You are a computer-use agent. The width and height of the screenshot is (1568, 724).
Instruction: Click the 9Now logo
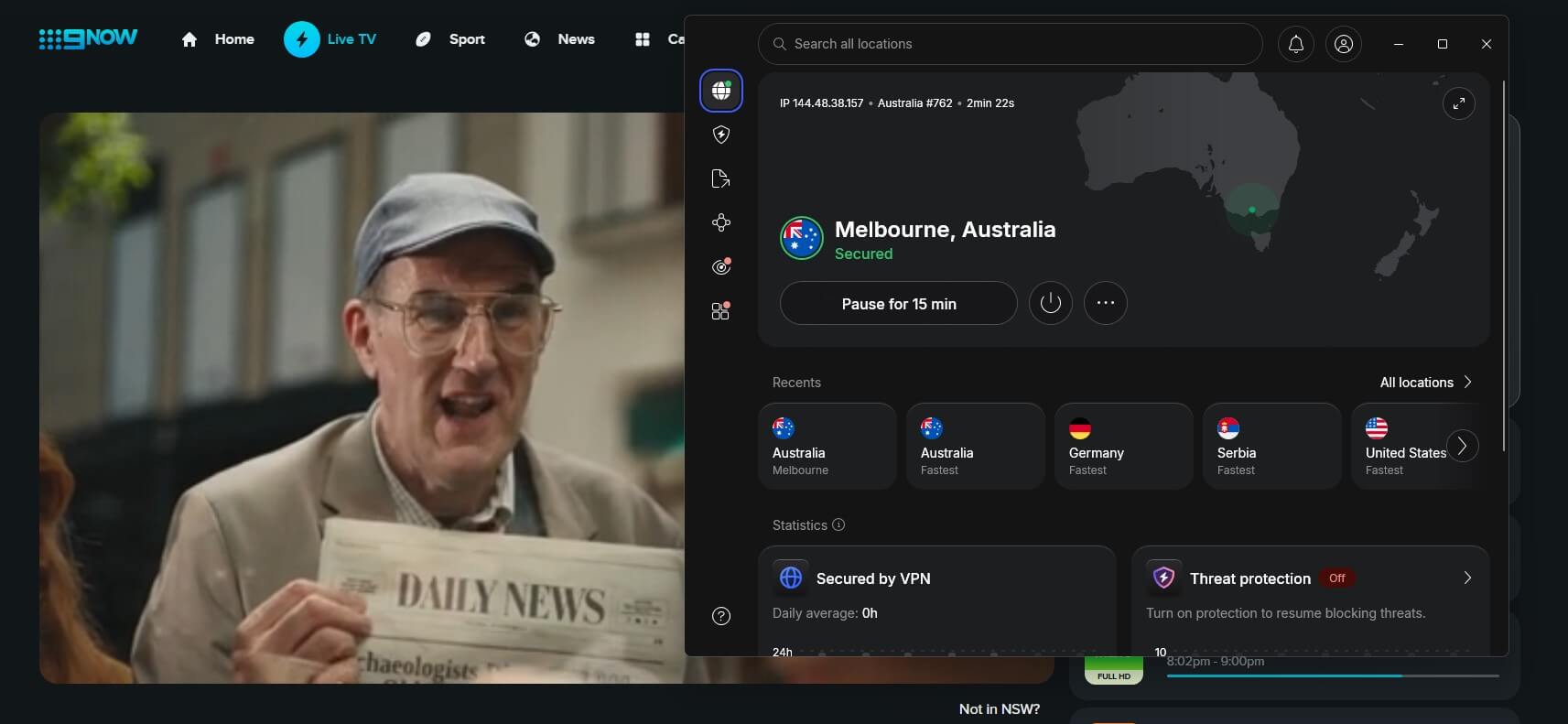point(88,38)
